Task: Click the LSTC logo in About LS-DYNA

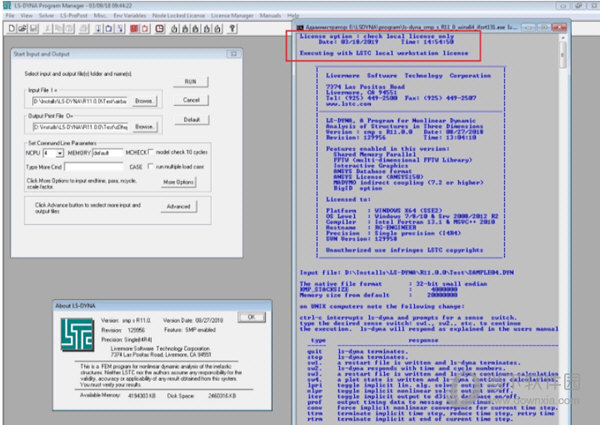Action: coord(77,334)
